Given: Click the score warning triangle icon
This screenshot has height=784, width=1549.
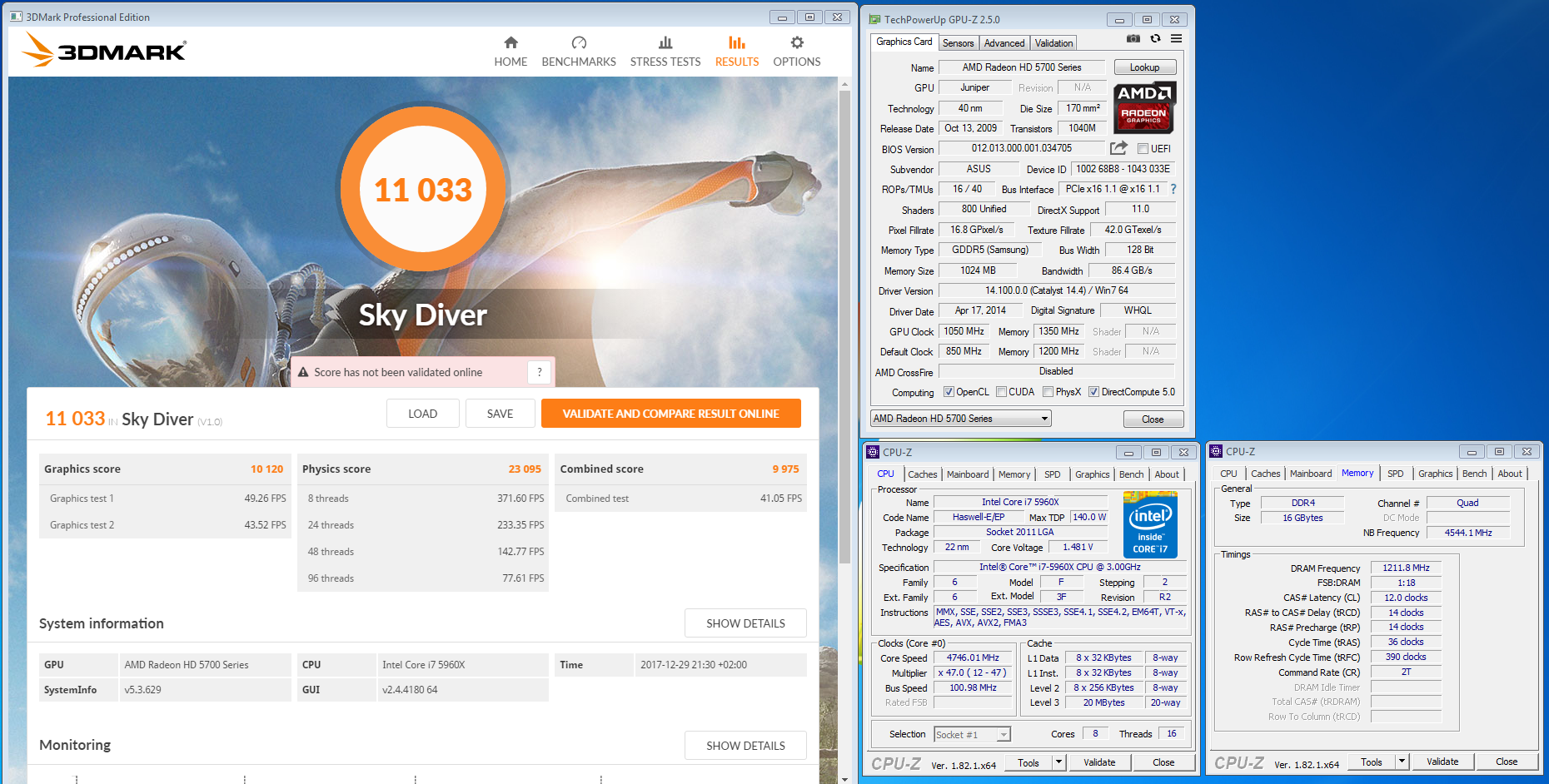Looking at the screenshot, I should (x=303, y=372).
